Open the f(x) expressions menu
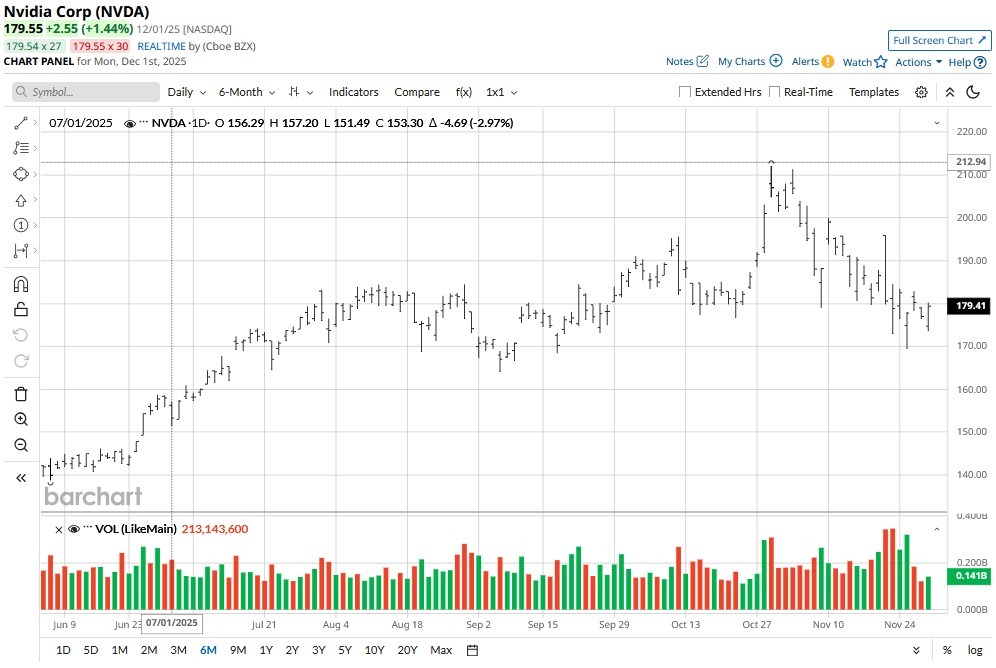The width and height of the screenshot is (996, 668). click(464, 92)
